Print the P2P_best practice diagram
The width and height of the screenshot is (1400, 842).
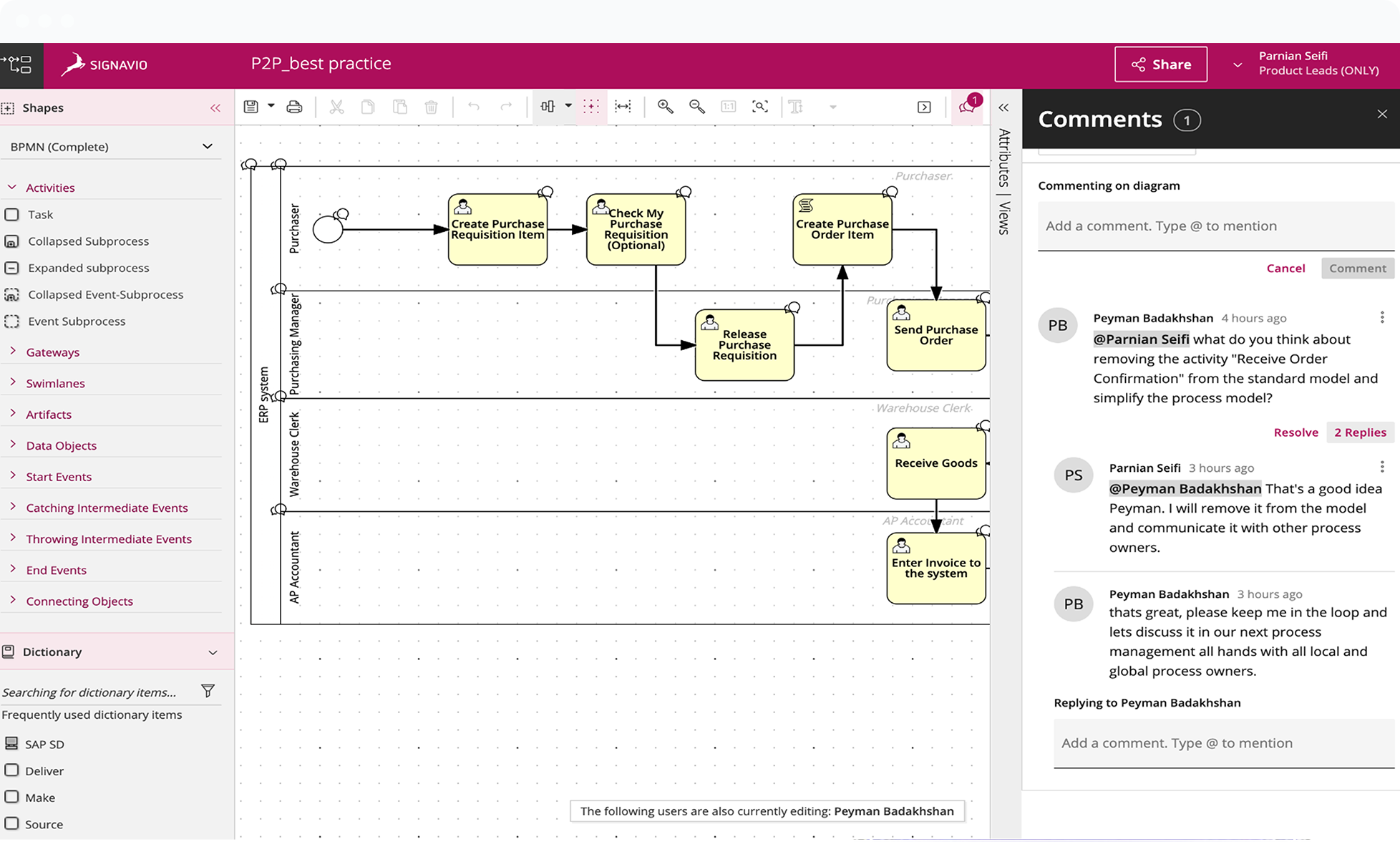pyautogui.click(x=294, y=106)
